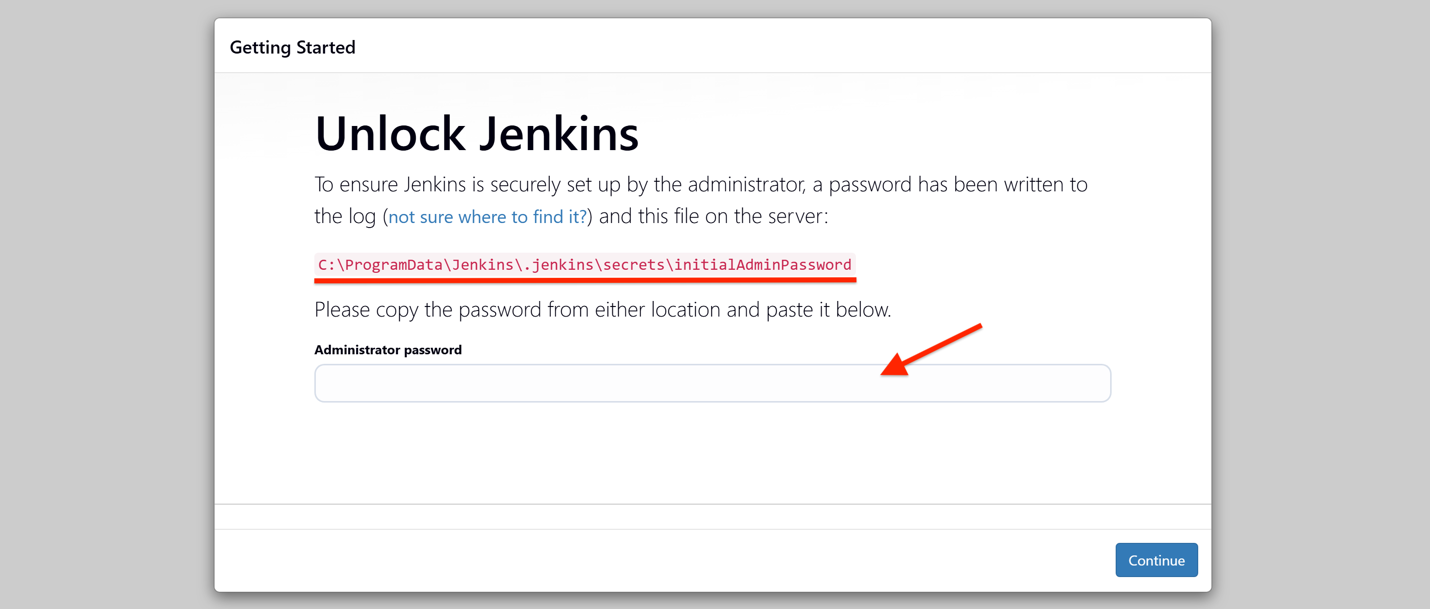Viewport: 1430px width, 609px height.
Task: Click the Continue button
Action: [1156, 561]
